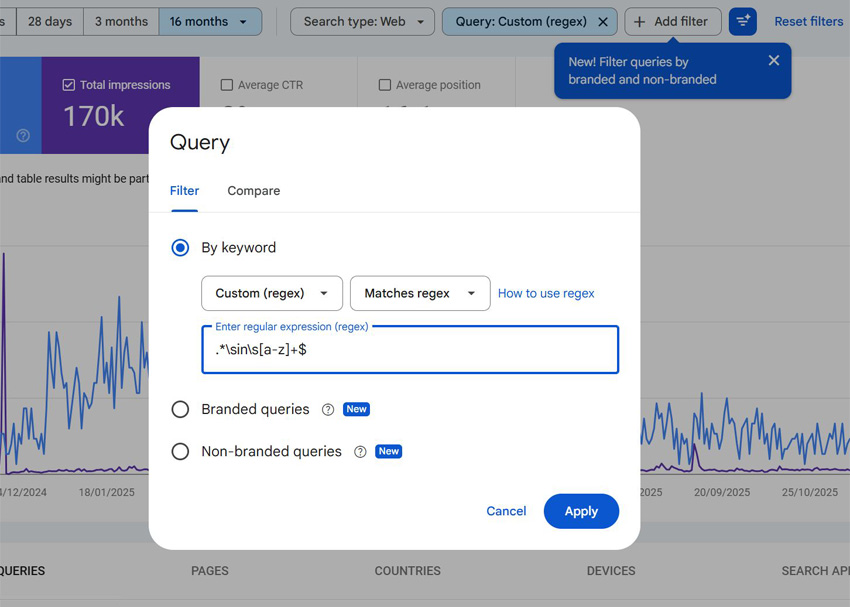The height and width of the screenshot is (607, 850).
Task: Click the blue filter settings icon
Action: (x=743, y=22)
